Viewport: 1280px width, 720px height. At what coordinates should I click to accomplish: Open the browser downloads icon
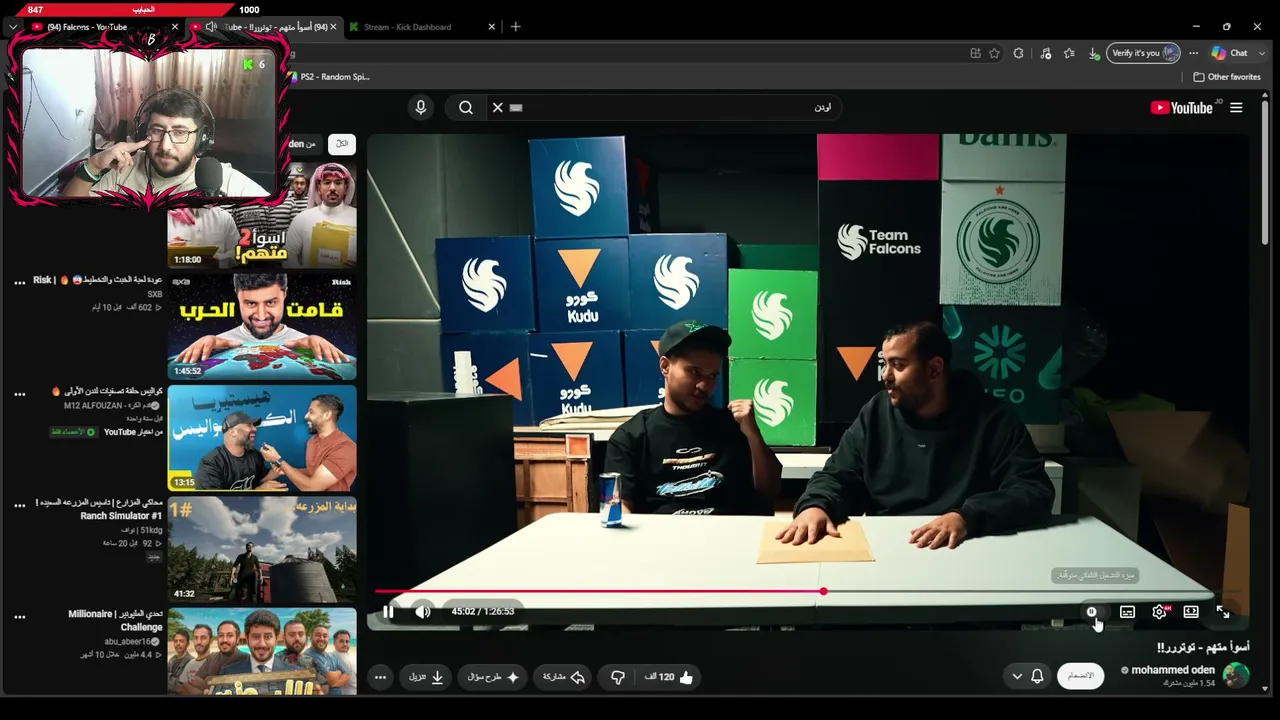point(1094,53)
